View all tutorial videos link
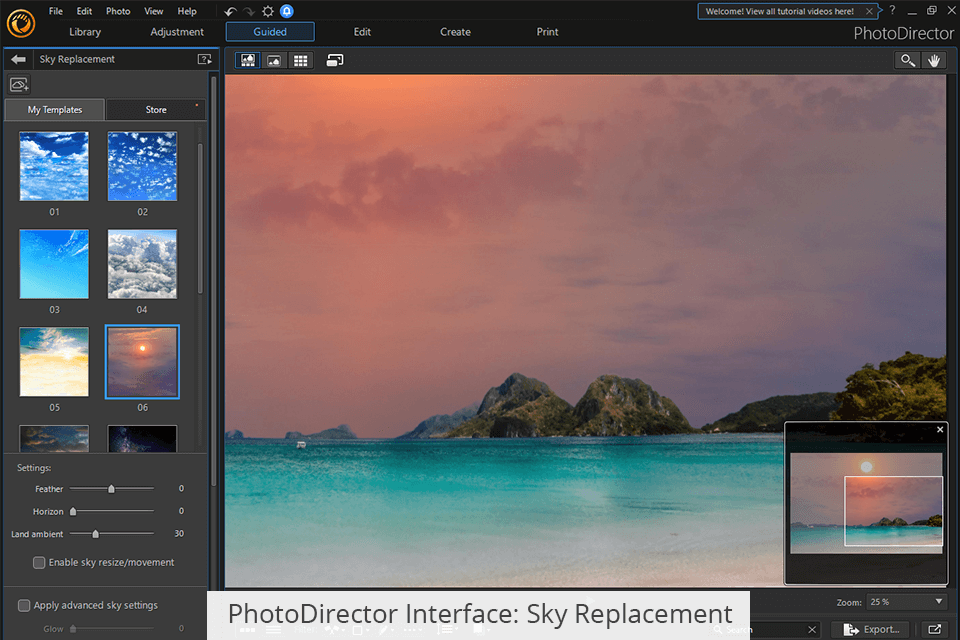This screenshot has width=960, height=640. coord(779,11)
